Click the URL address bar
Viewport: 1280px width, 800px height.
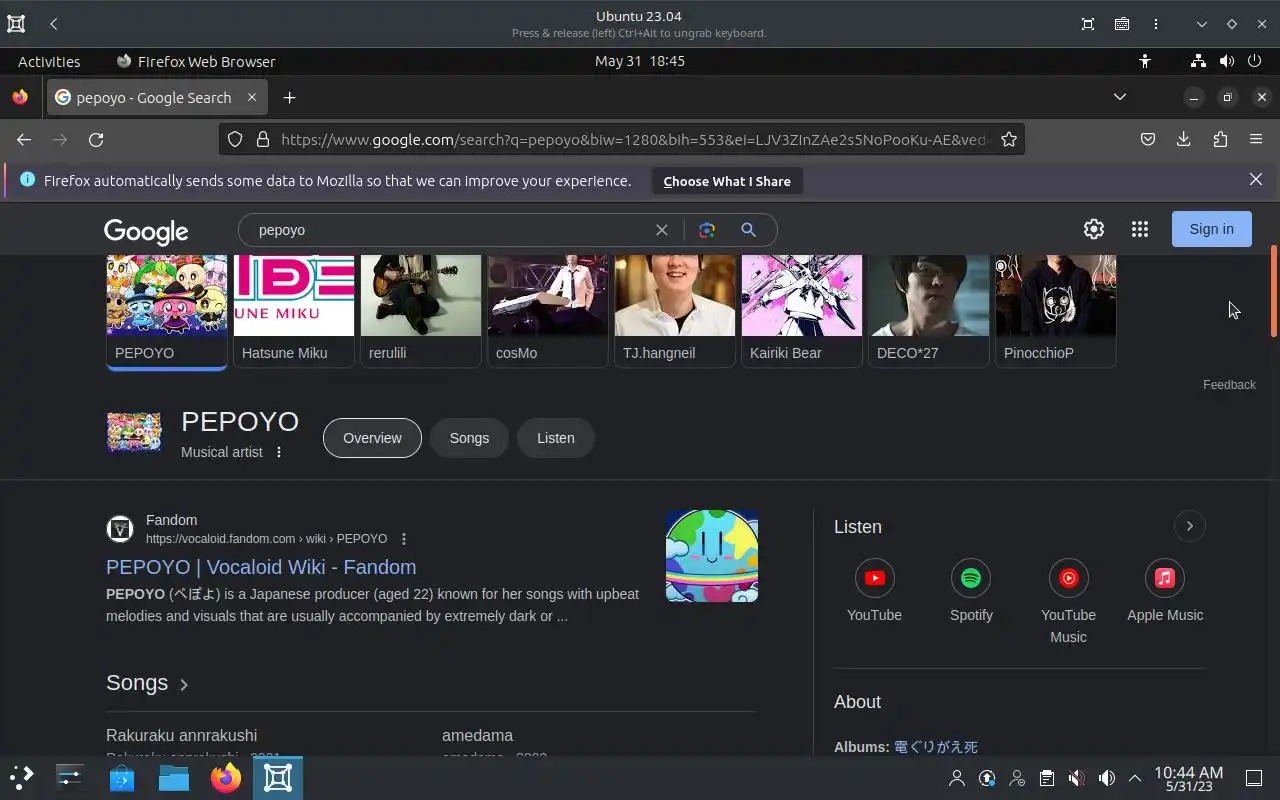click(x=634, y=140)
